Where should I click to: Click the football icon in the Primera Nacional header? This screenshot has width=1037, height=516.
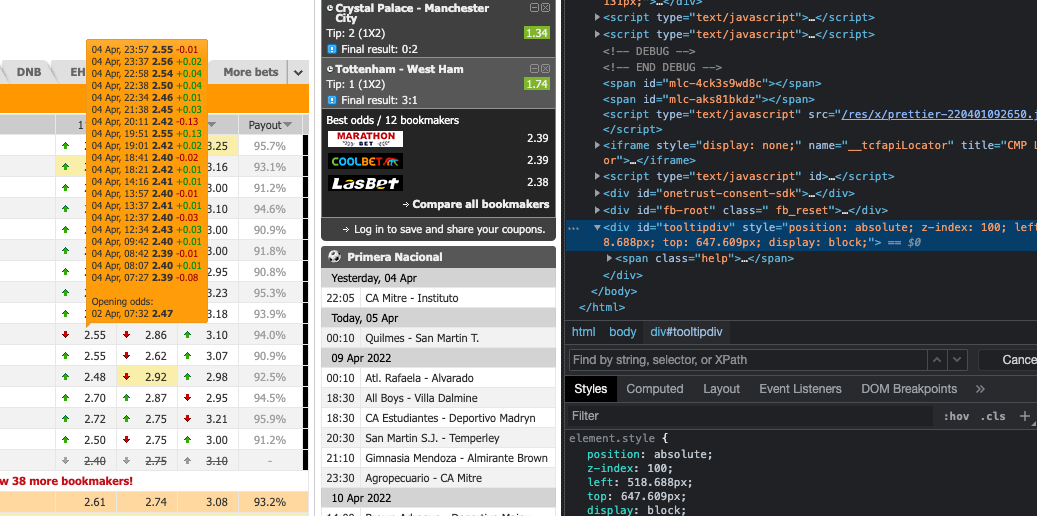point(335,257)
